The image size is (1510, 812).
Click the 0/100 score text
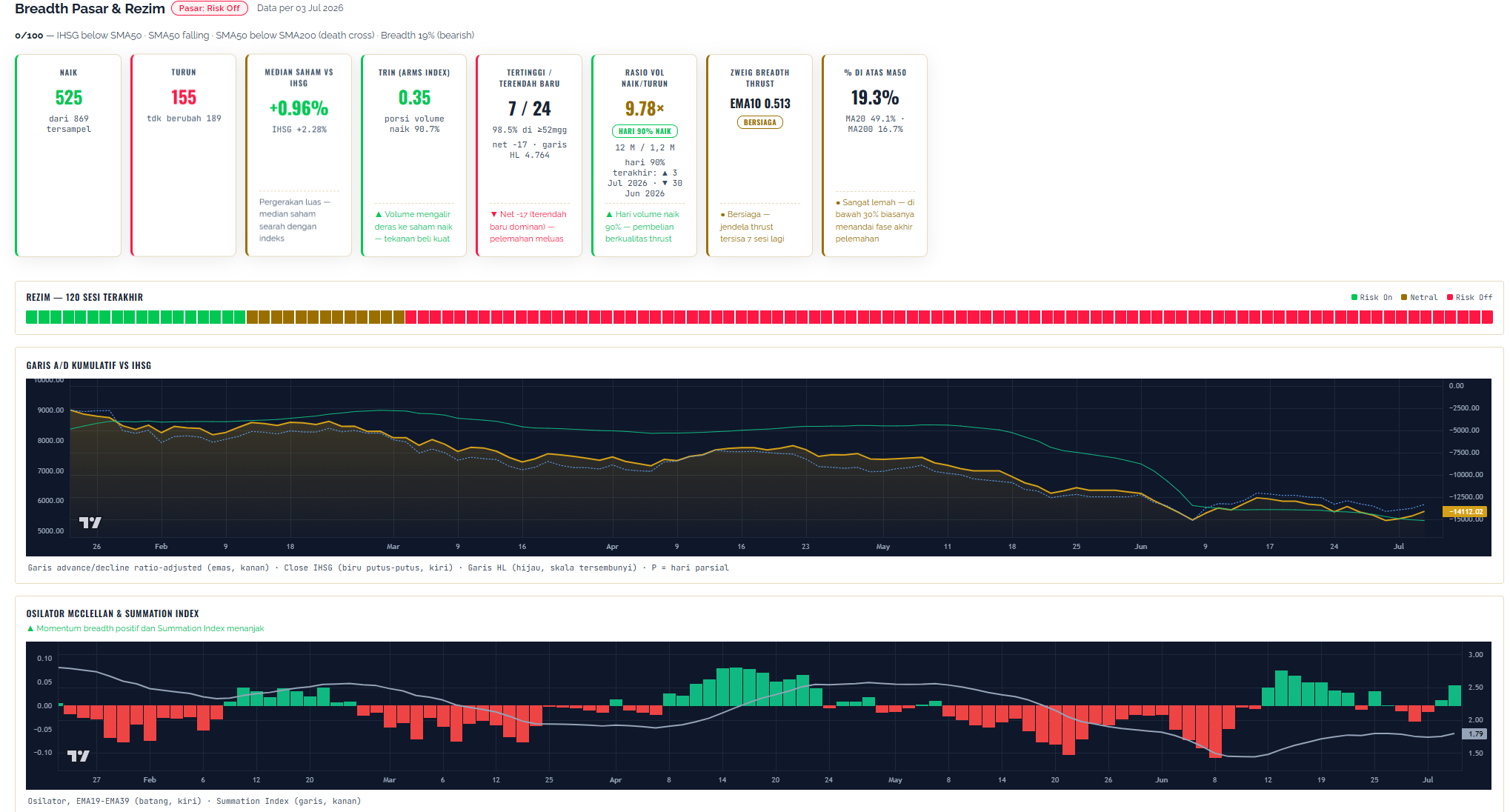(x=29, y=36)
